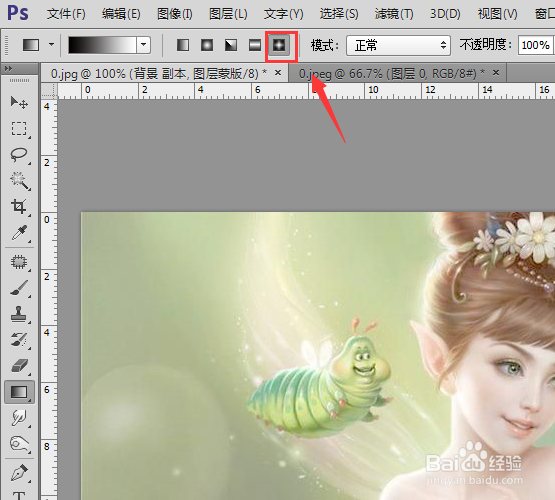The width and height of the screenshot is (555, 500).
Task: Select the Type tool
Action: coord(19,495)
